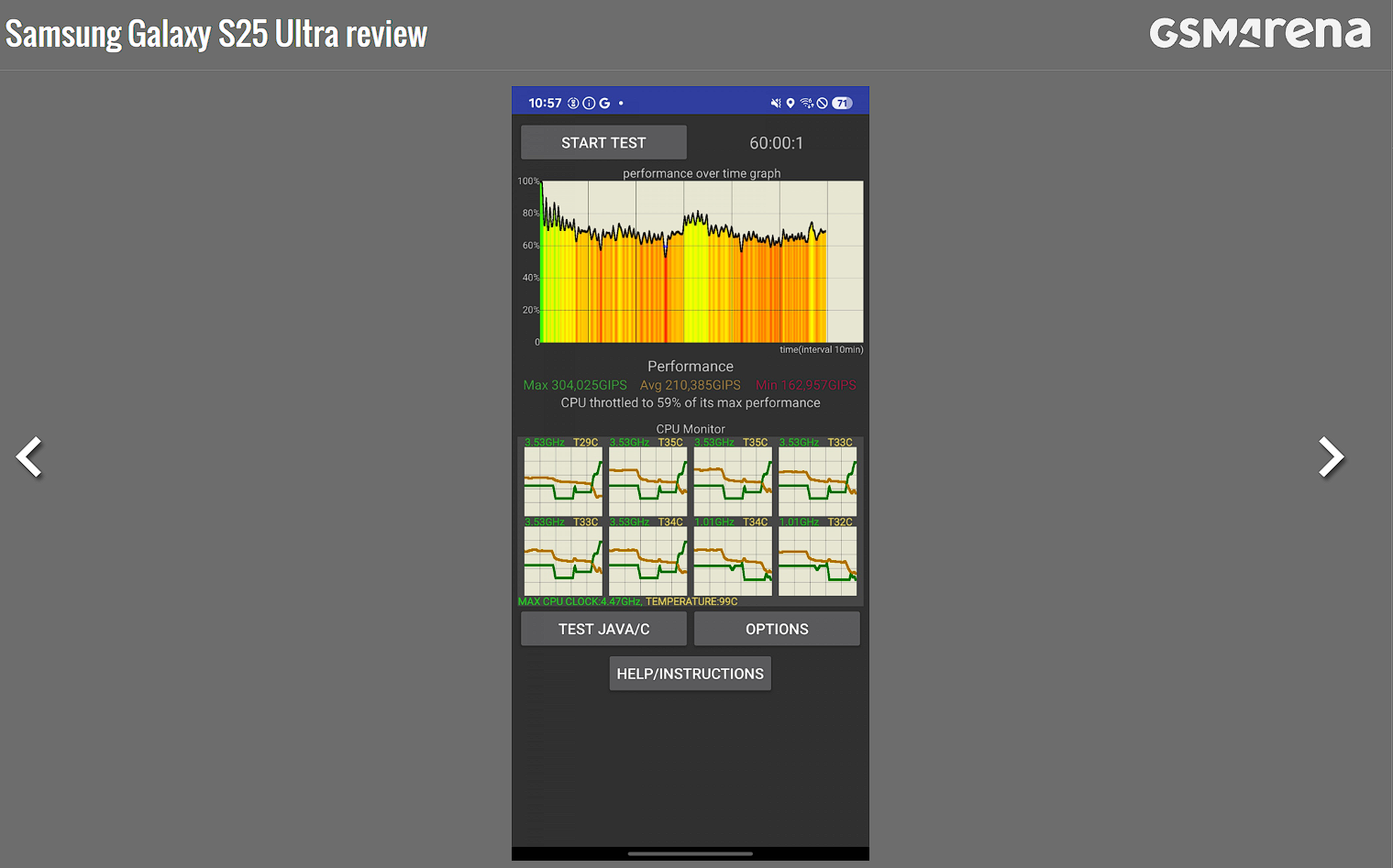The width and height of the screenshot is (1393, 868).
Task: Tap the Wi-Fi icon in status bar
Action: coord(807,104)
